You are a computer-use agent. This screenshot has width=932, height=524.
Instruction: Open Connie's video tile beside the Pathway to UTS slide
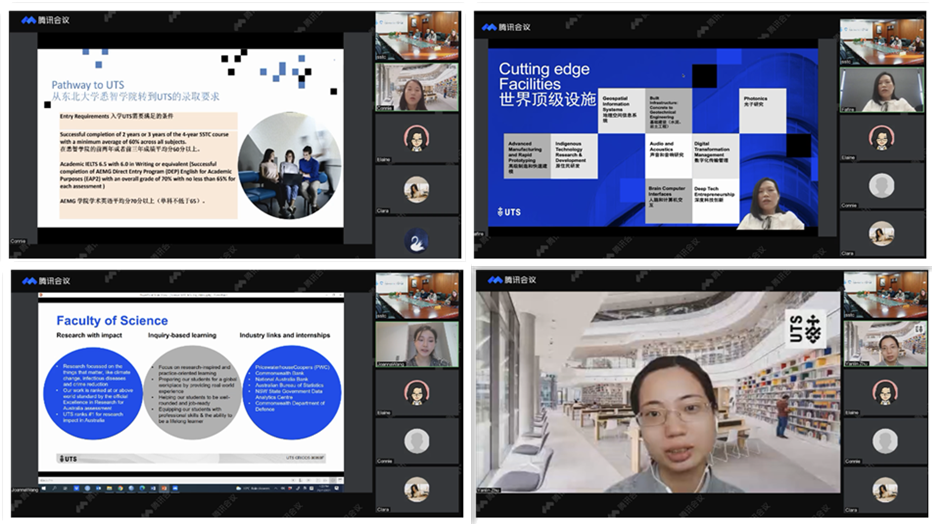(416, 88)
